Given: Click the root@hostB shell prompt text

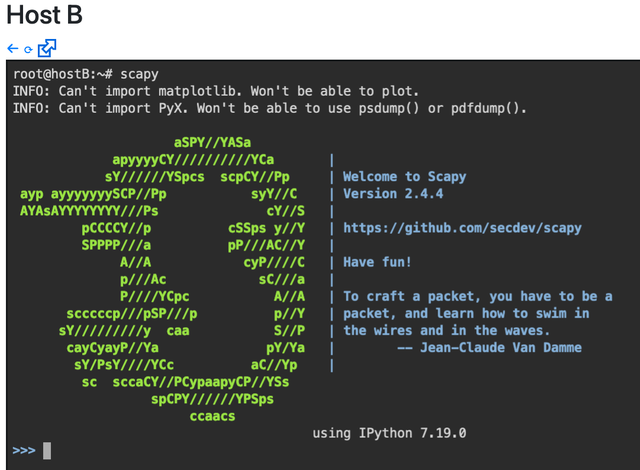Looking at the screenshot, I should [63, 74].
